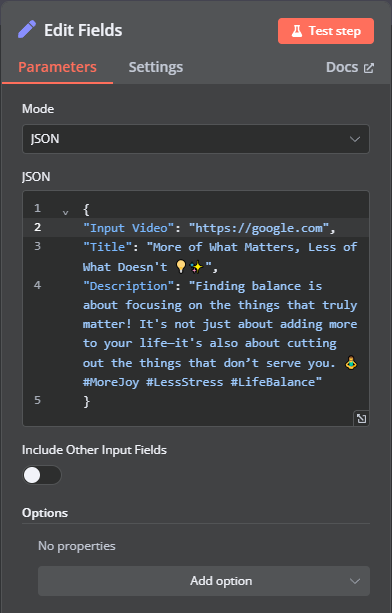Expand the Add option dropdown
Image resolution: width=392 pixels, height=613 pixels.
[x=204, y=581]
